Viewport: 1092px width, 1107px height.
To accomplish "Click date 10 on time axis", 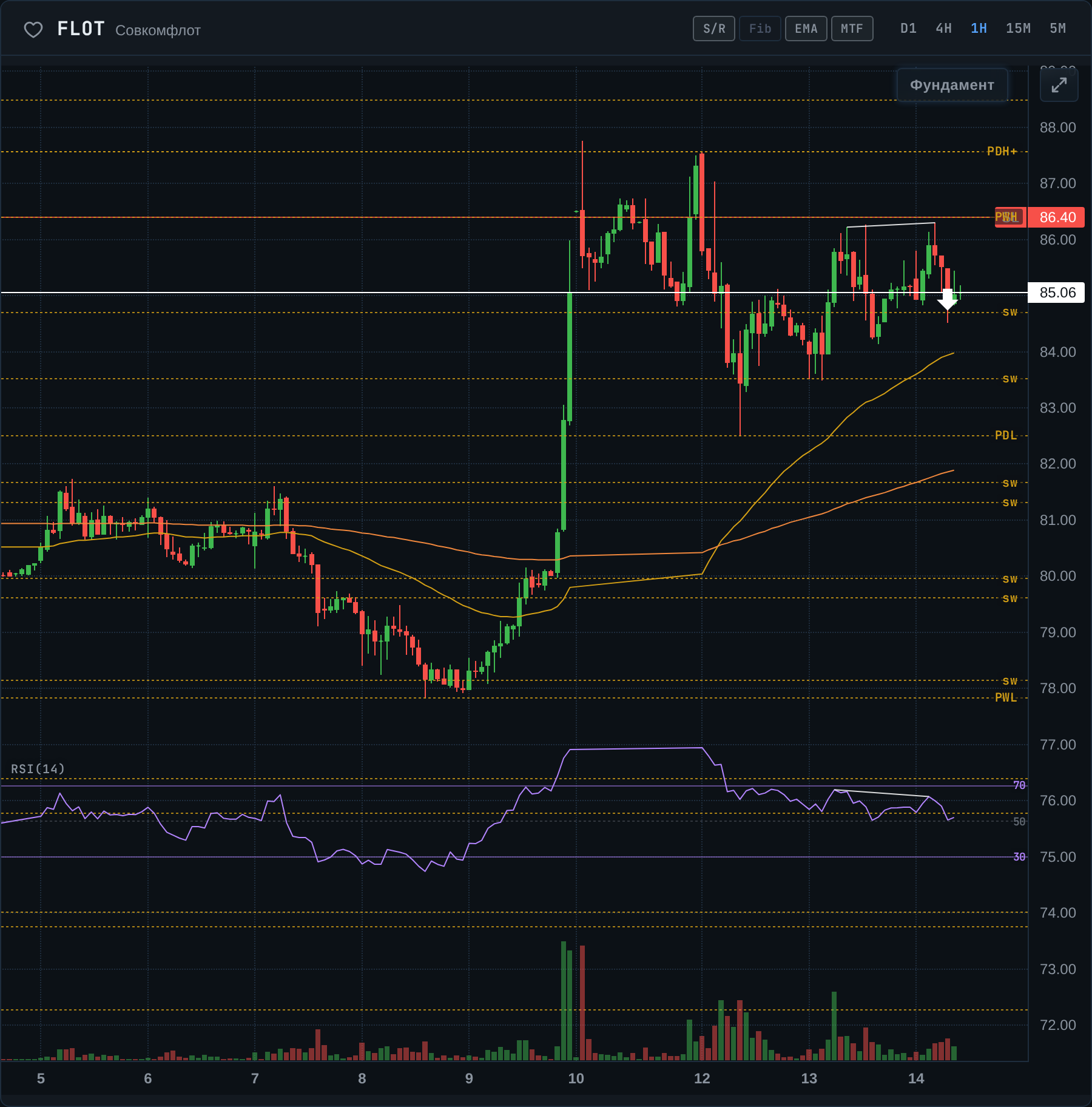I will point(576,1078).
